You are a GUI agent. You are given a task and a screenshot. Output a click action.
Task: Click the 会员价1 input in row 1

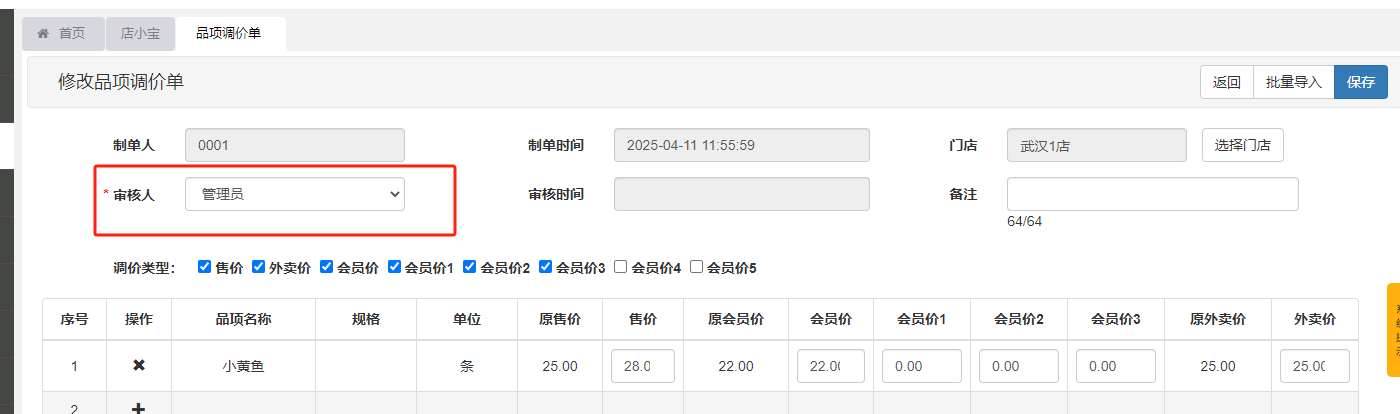[921, 366]
